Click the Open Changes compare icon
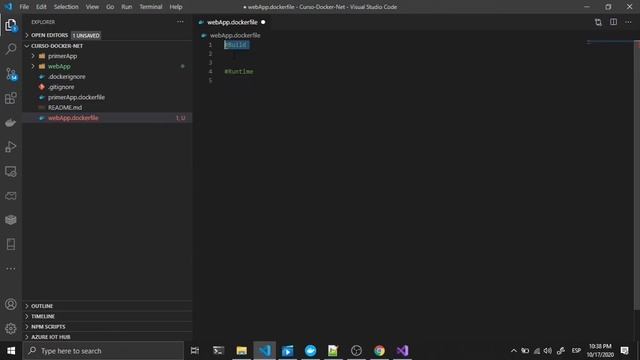The width and height of the screenshot is (640, 360). tap(598, 22)
